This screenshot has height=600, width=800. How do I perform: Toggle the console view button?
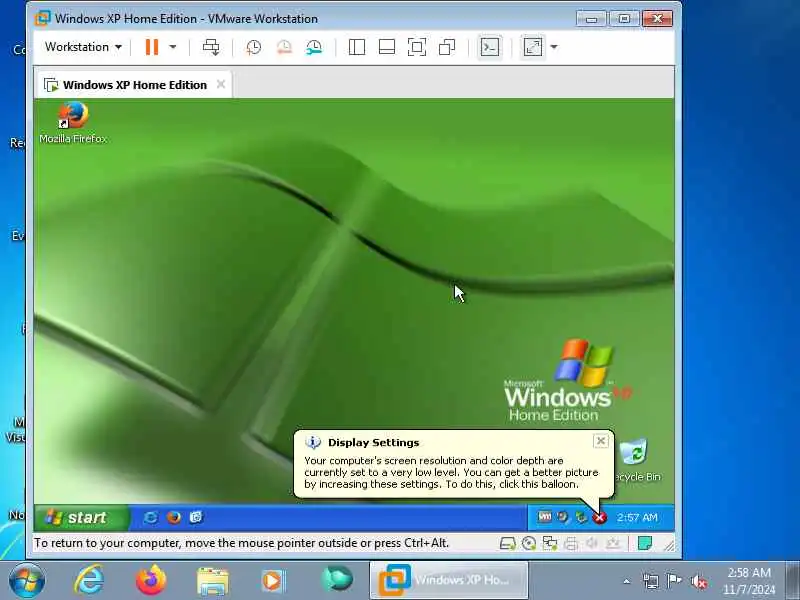(490, 47)
